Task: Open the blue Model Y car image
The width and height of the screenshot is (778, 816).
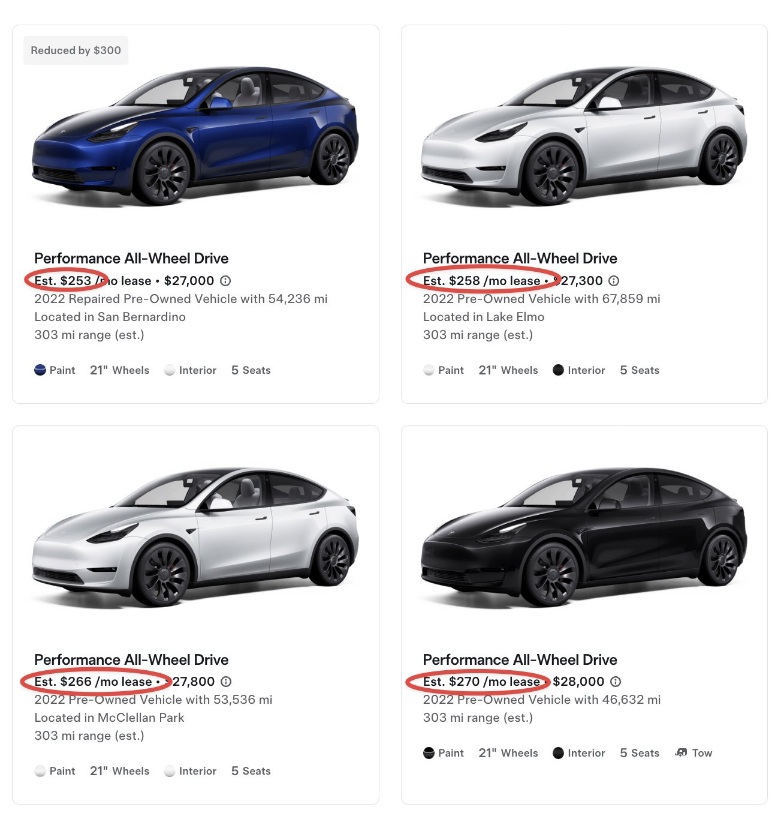Action: tap(196, 137)
